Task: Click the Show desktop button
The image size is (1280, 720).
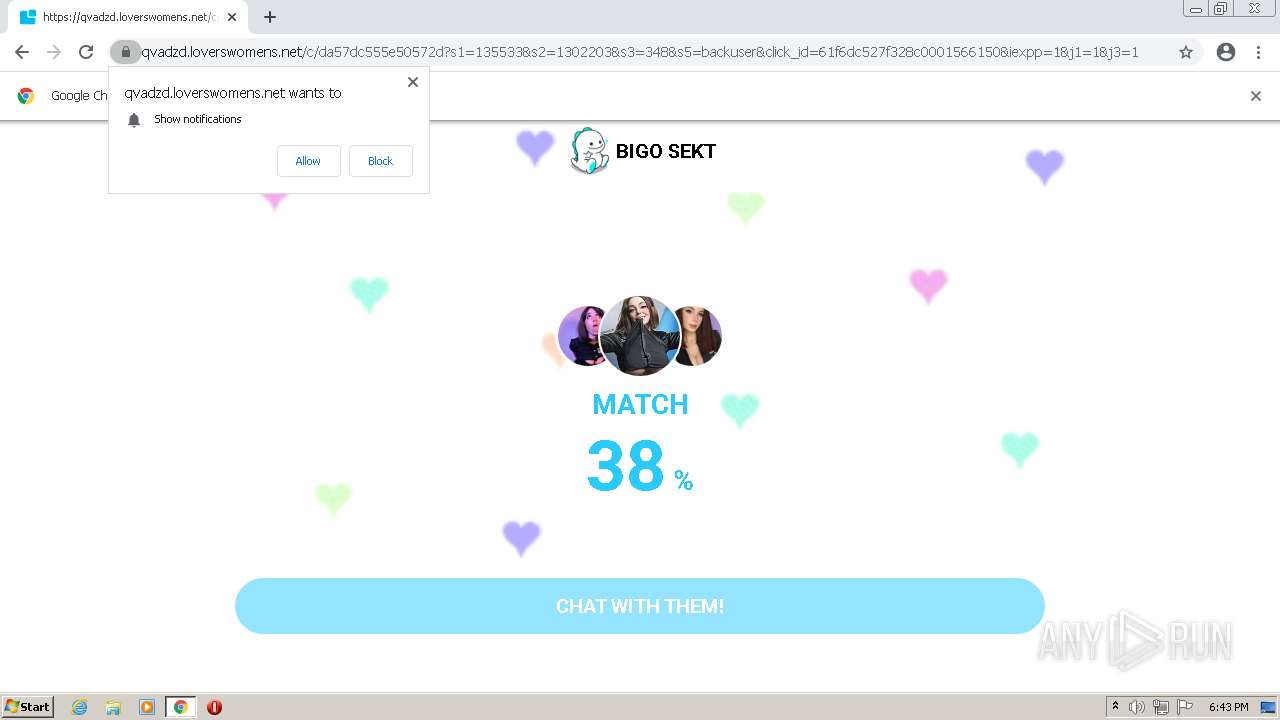Action: click(1267, 707)
